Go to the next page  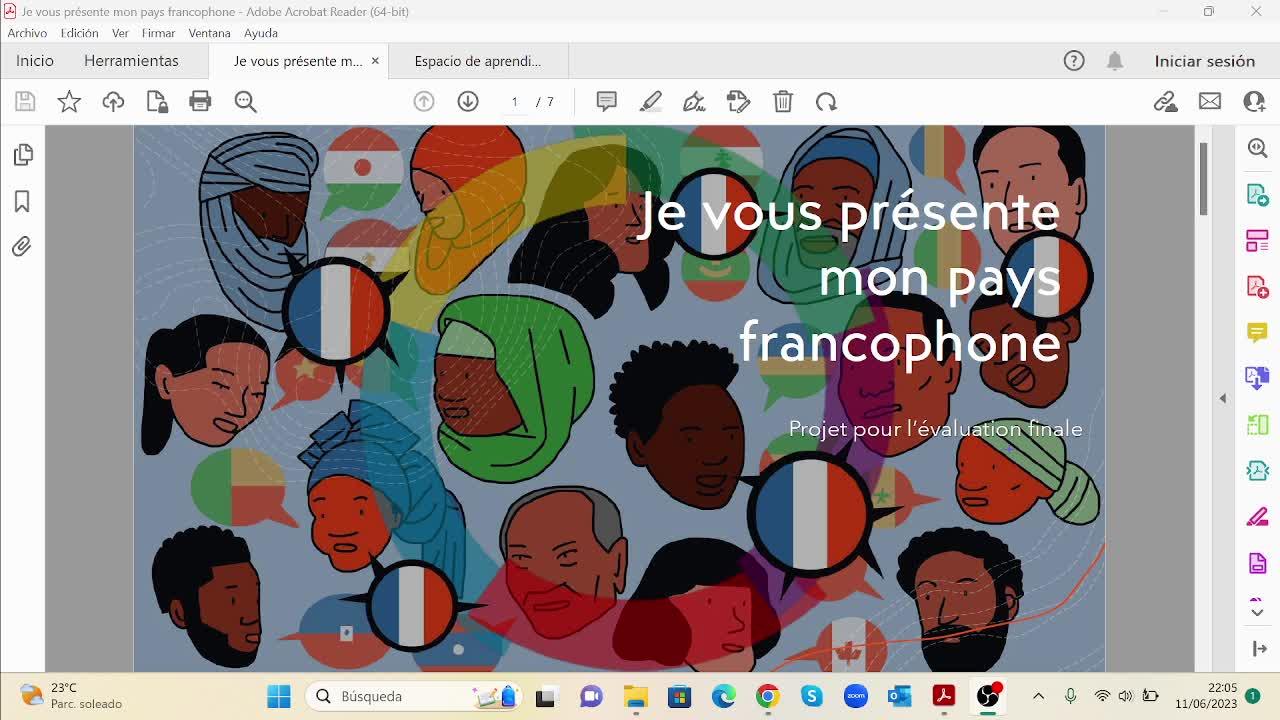[x=468, y=101]
